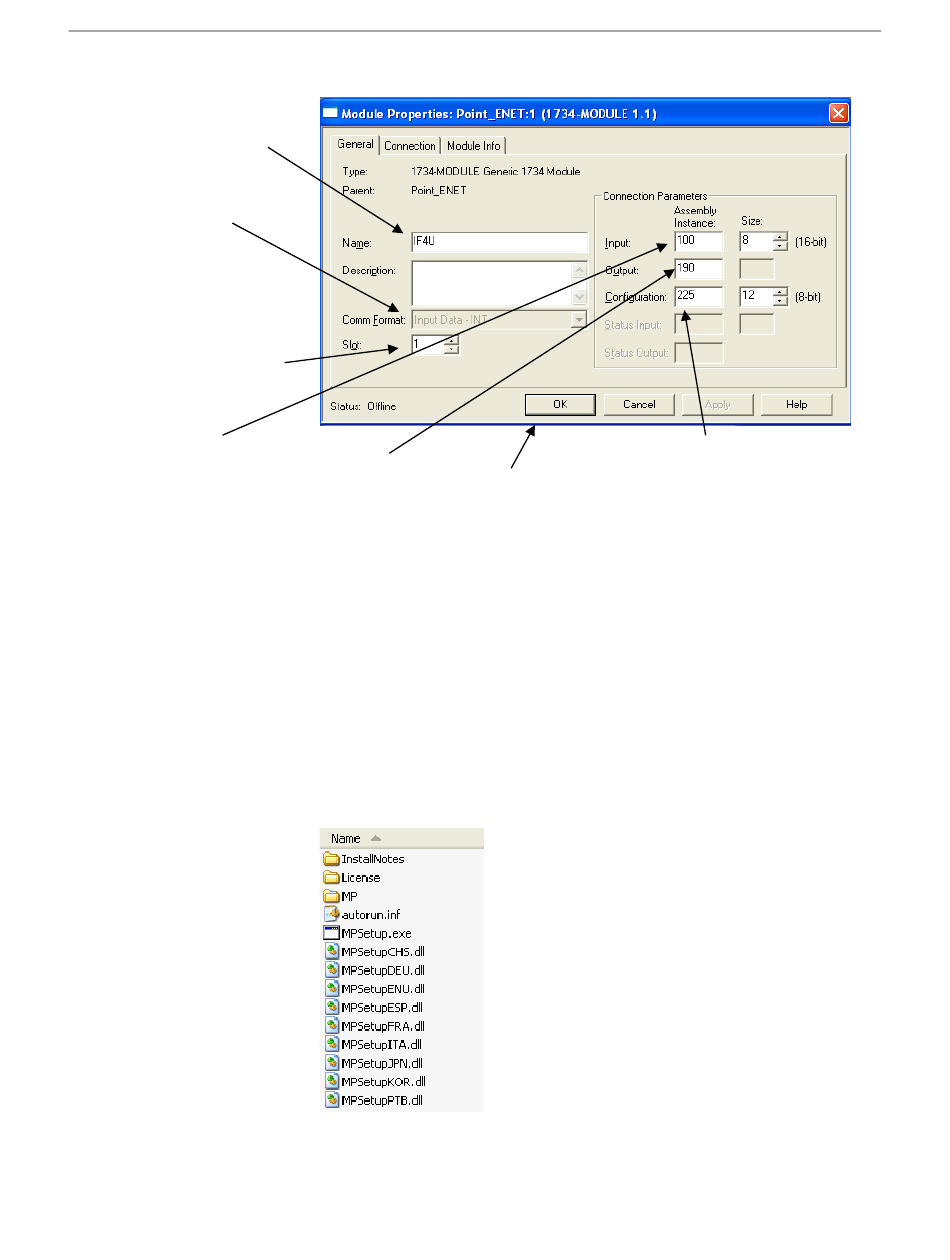This screenshot has height=1260, width=950.
Task: Switch to the Module Info tab
Action: pyautogui.click(x=474, y=146)
